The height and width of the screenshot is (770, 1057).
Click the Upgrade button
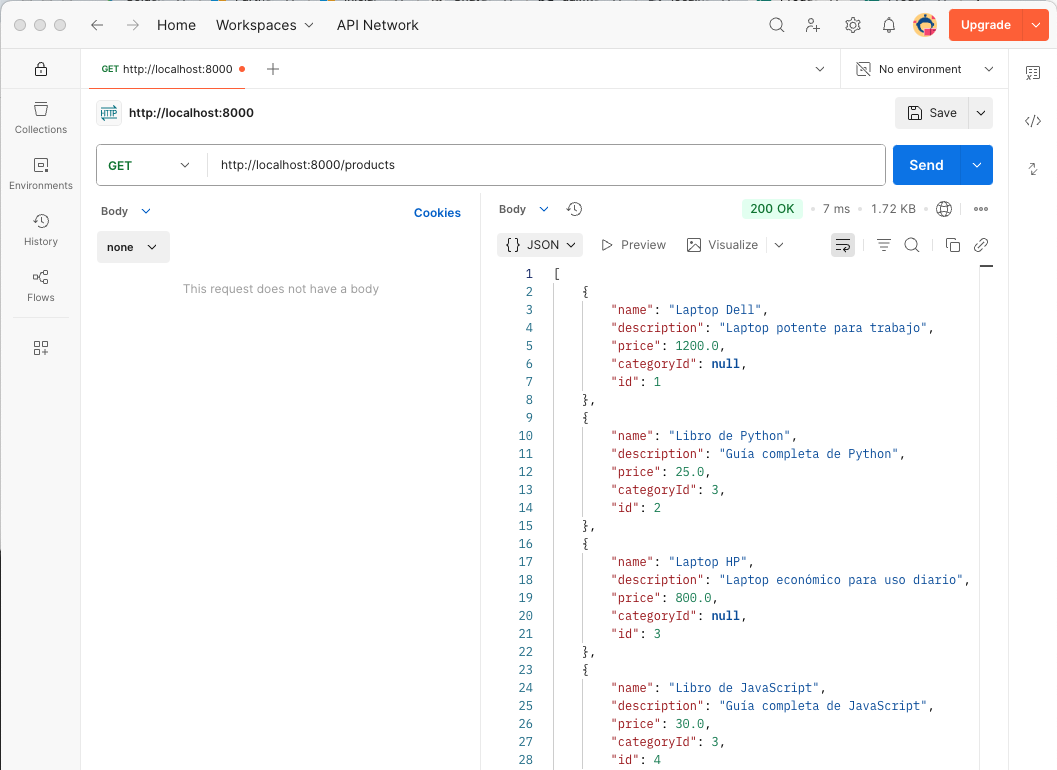(986, 25)
